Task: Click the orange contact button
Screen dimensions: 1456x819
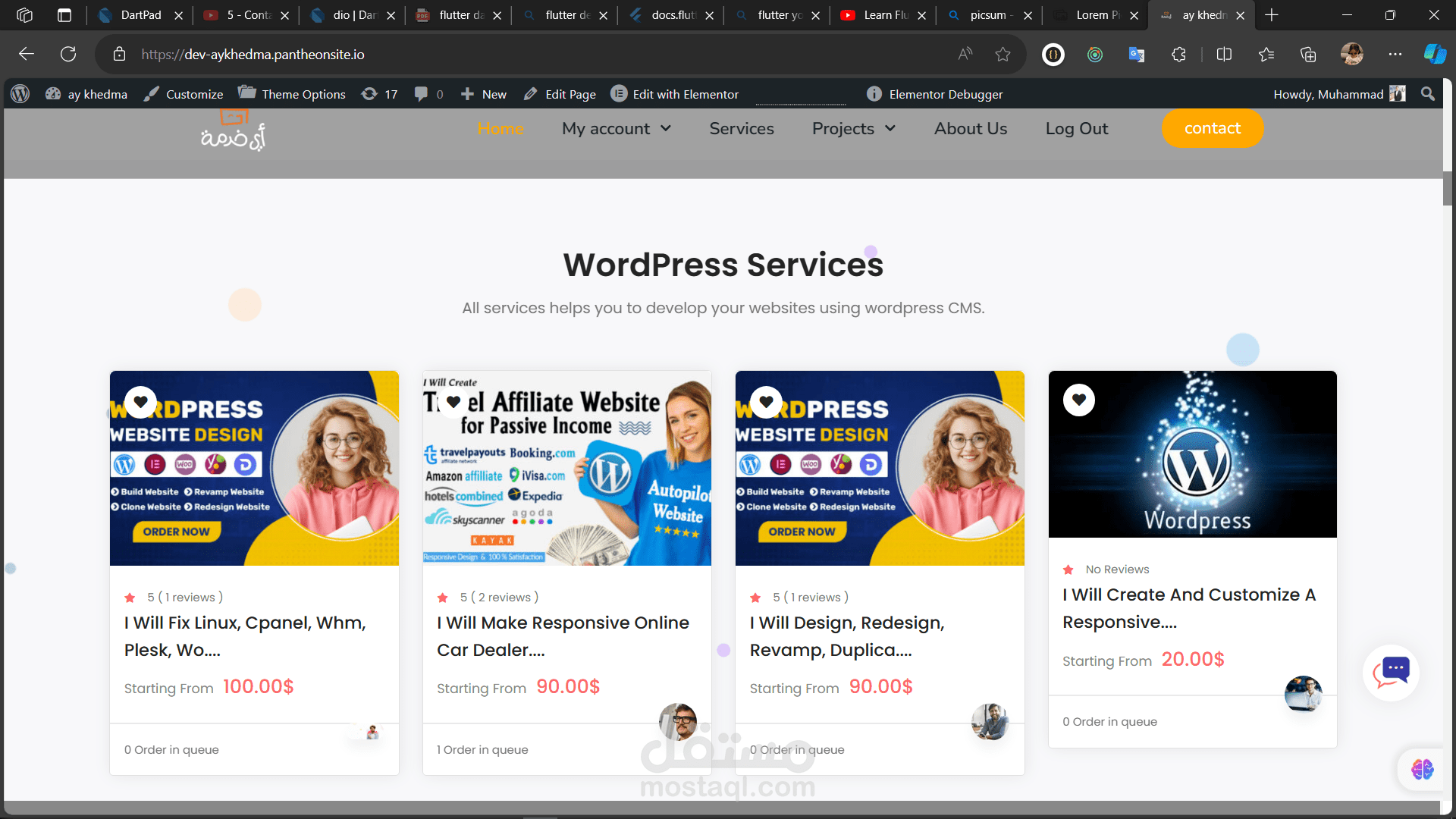Action: point(1212,128)
